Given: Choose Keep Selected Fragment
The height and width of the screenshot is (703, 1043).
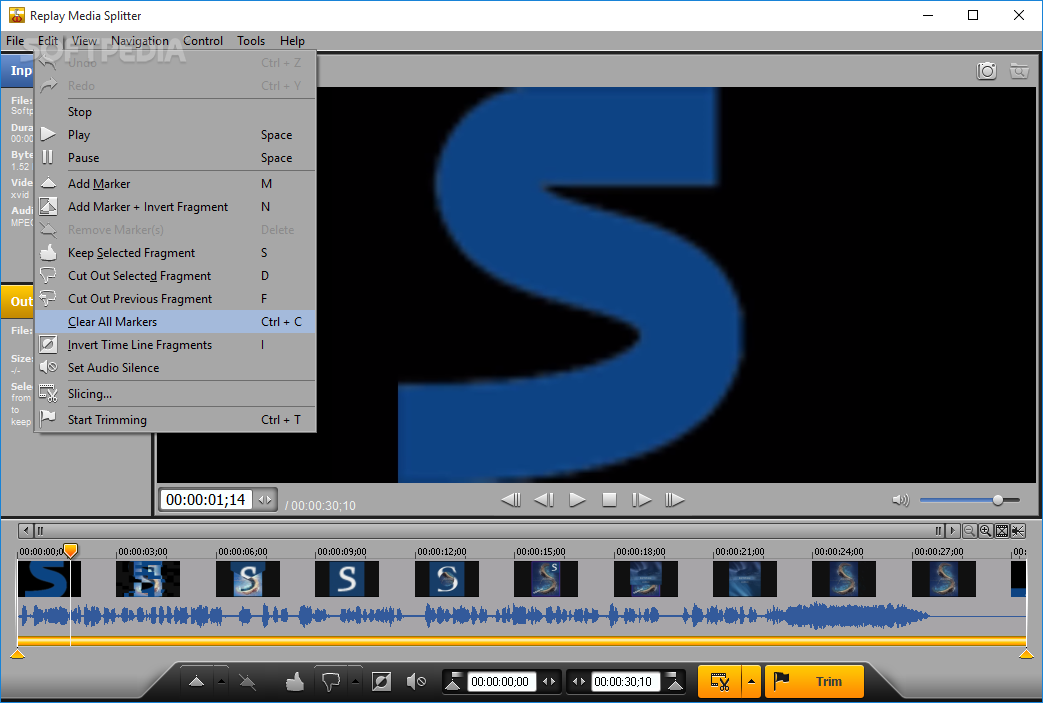Looking at the screenshot, I should point(176,253).
